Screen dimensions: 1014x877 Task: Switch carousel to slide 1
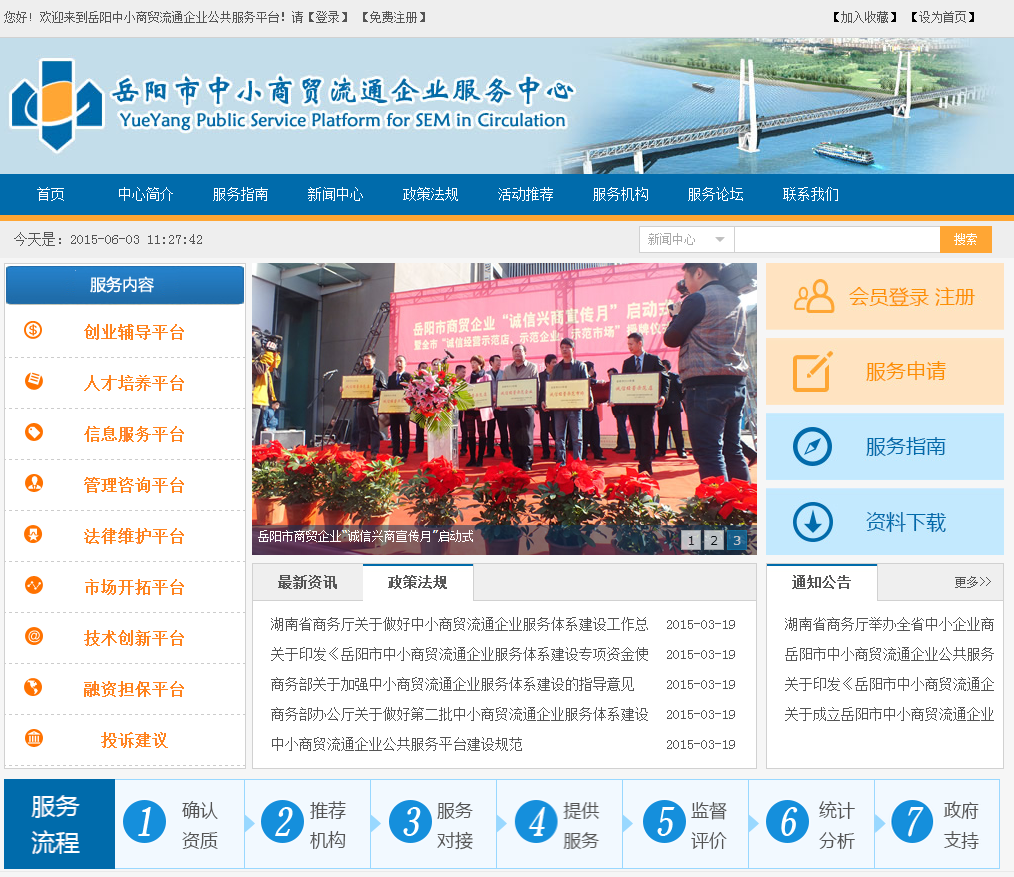690,541
